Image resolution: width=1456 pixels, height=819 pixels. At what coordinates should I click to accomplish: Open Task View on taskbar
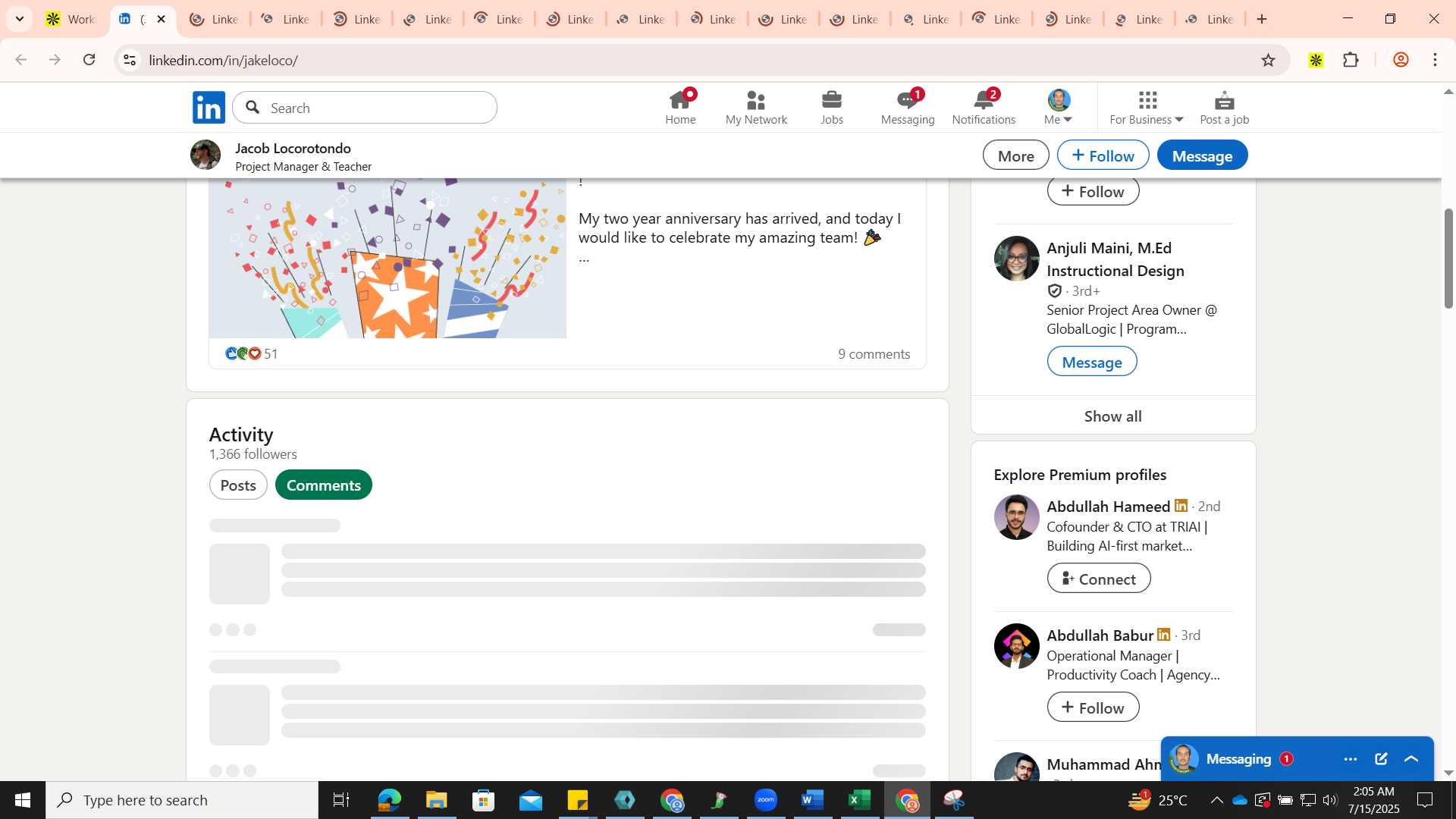click(x=341, y=800)
